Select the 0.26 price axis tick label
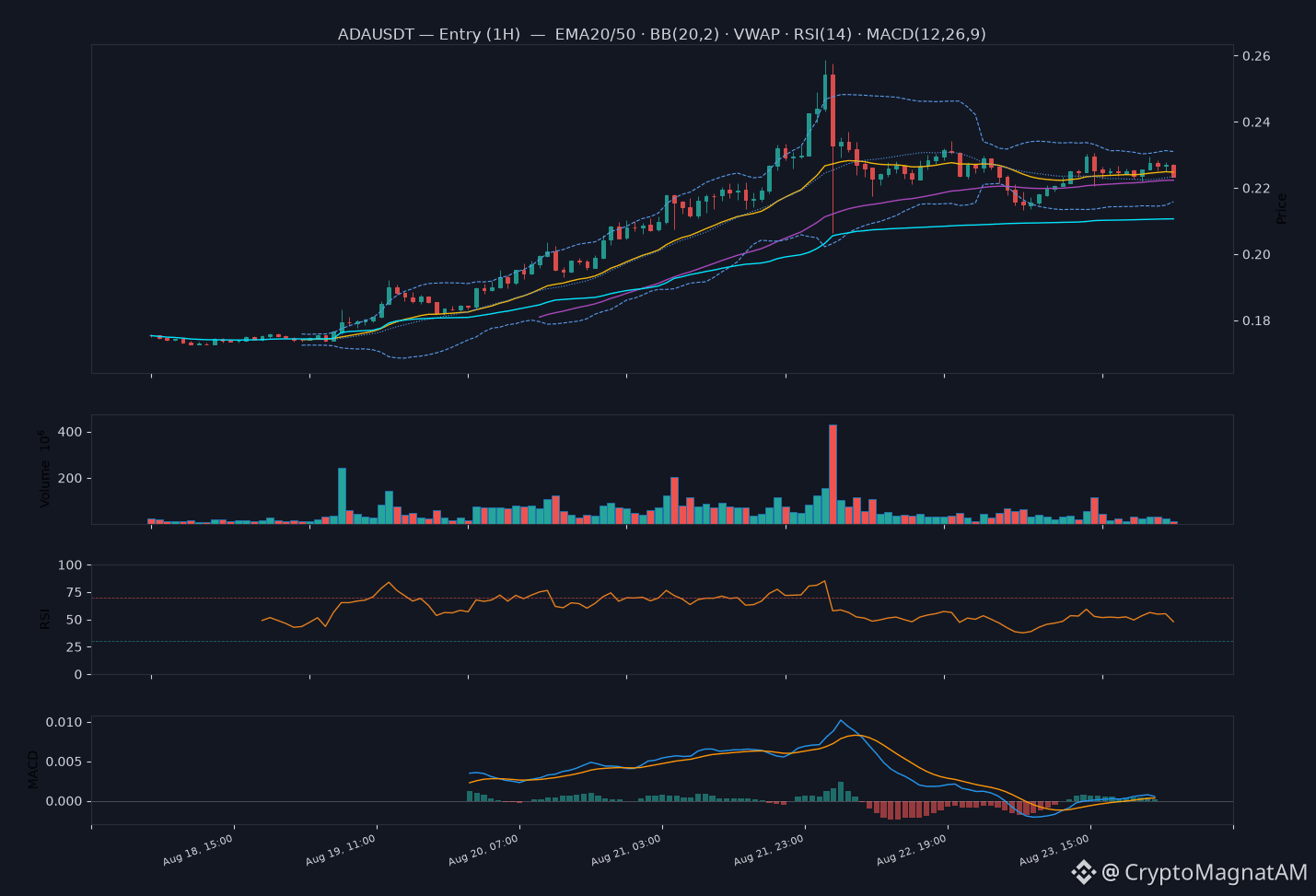 (1256, 56)
